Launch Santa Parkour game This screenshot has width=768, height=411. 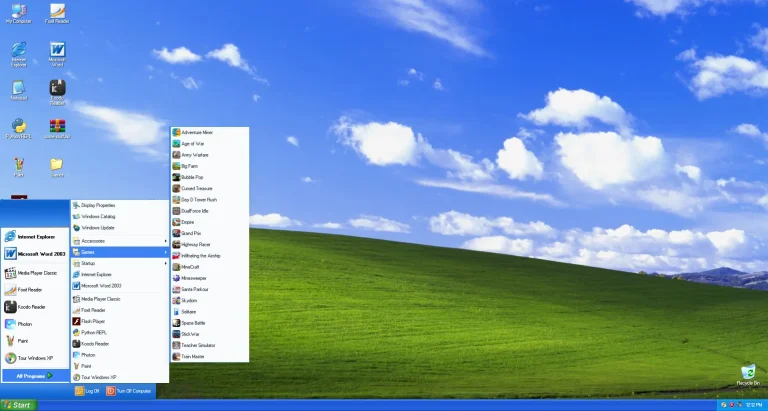pos(210,290)
